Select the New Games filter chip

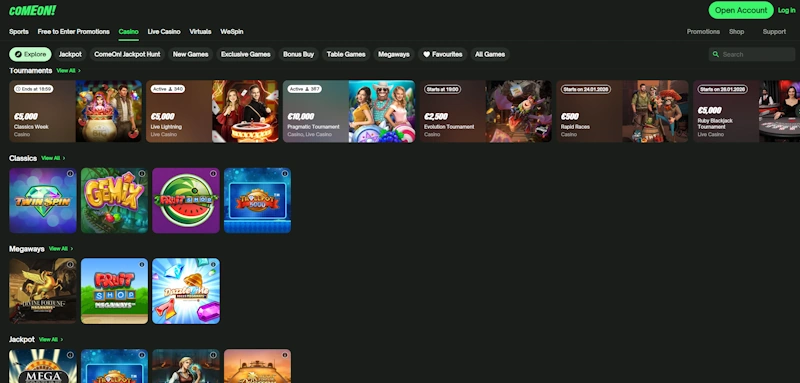pos(190,54)
